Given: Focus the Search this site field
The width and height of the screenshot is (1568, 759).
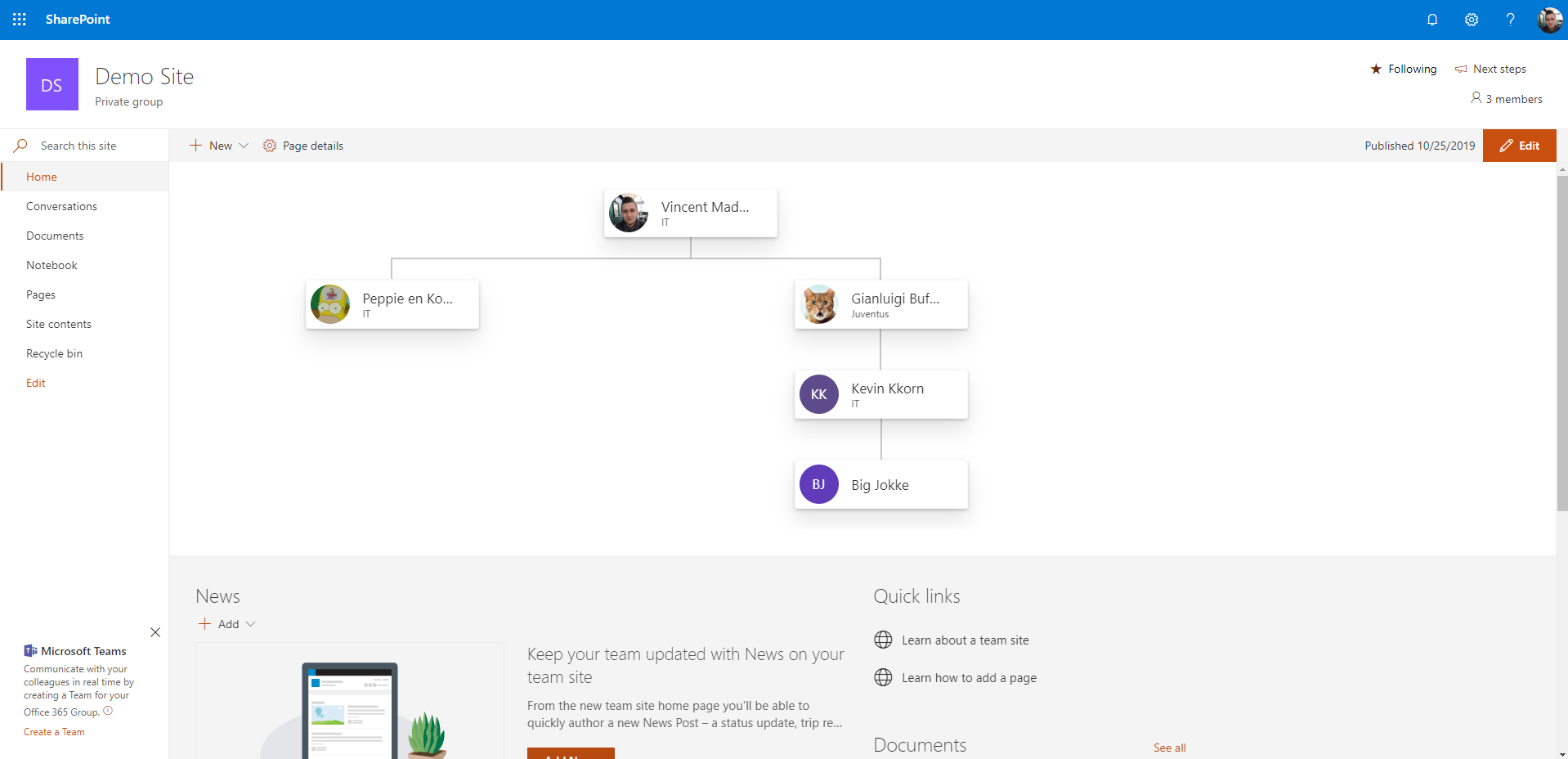Looking at the screenshot, I should click(85, 146).
